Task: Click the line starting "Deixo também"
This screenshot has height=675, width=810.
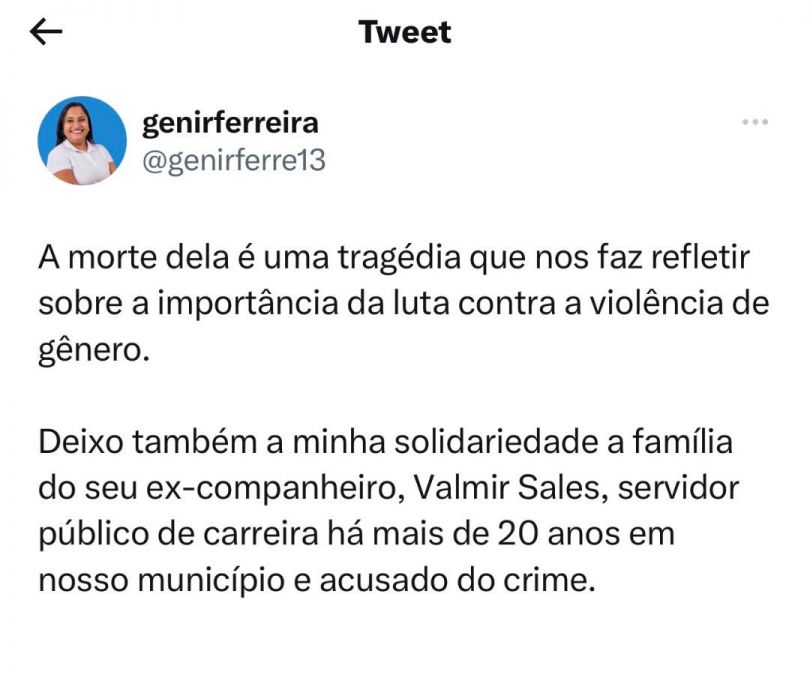Action: [x=385, y=442]
